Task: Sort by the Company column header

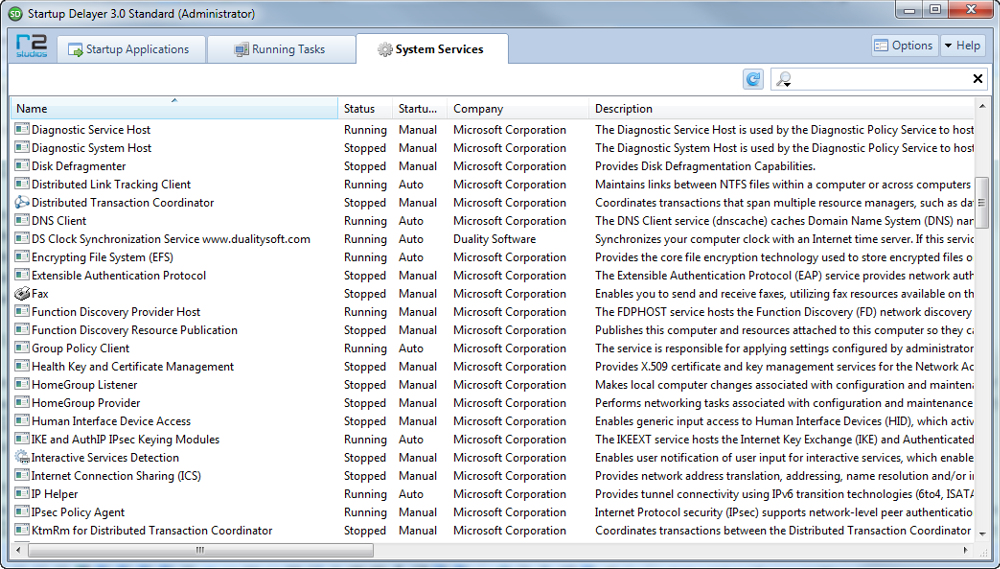Action: 518,108
